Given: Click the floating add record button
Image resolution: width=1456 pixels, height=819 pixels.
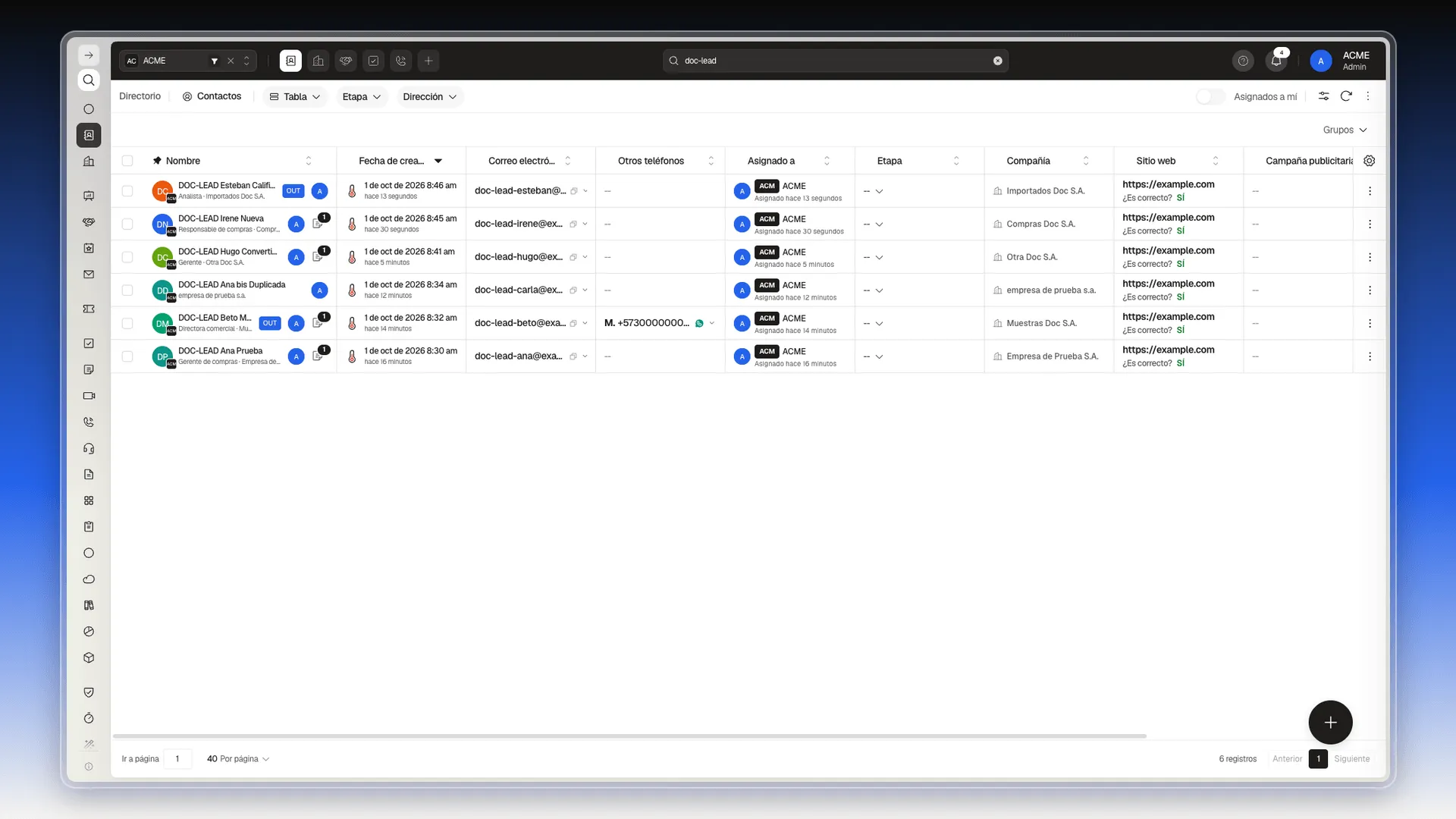Looking at the screenshot, I should click(x=1330, y=723).
